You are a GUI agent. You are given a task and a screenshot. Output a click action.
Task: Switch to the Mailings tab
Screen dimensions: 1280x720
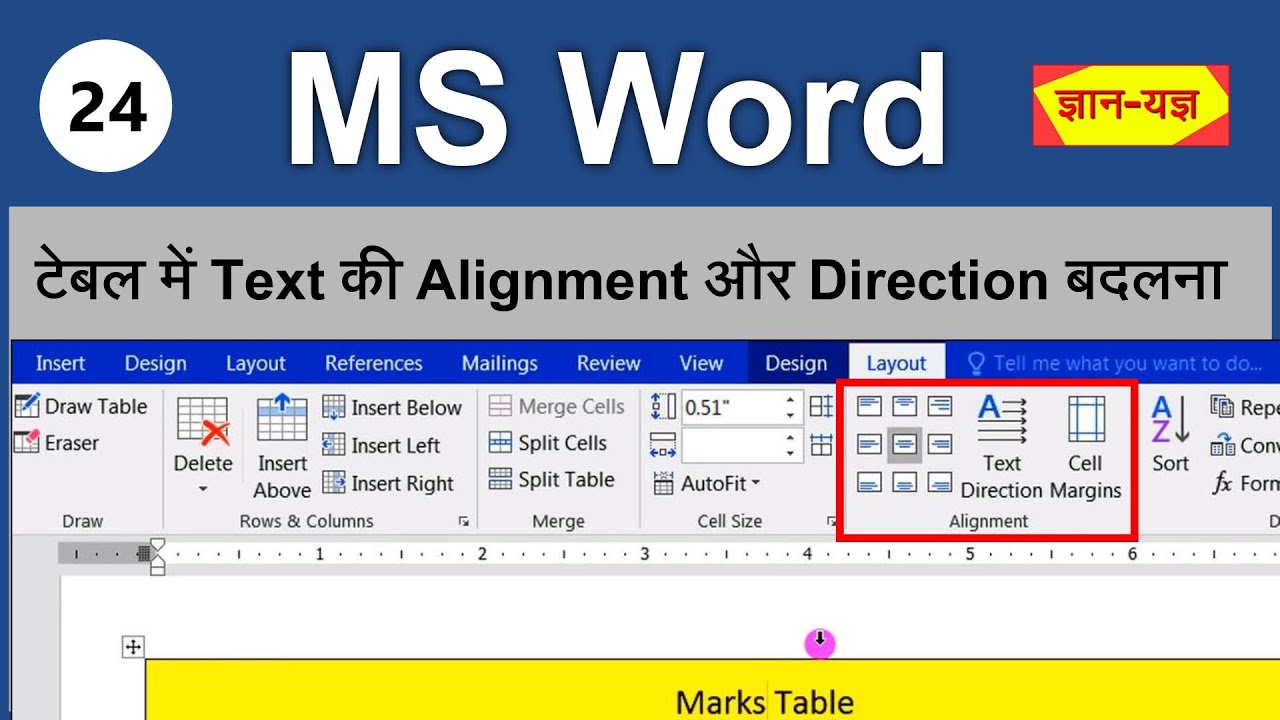point(499,363)
